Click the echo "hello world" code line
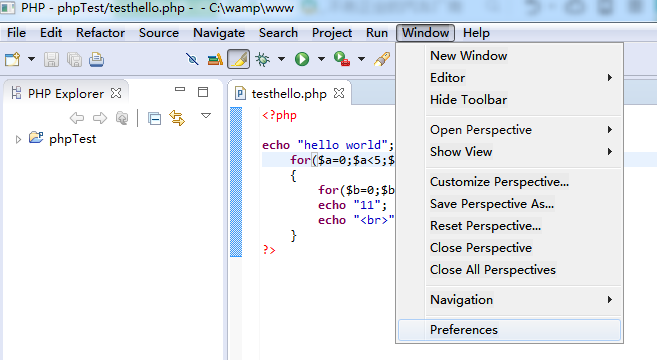This screenshot has height=360, width=657. [328, 145]
